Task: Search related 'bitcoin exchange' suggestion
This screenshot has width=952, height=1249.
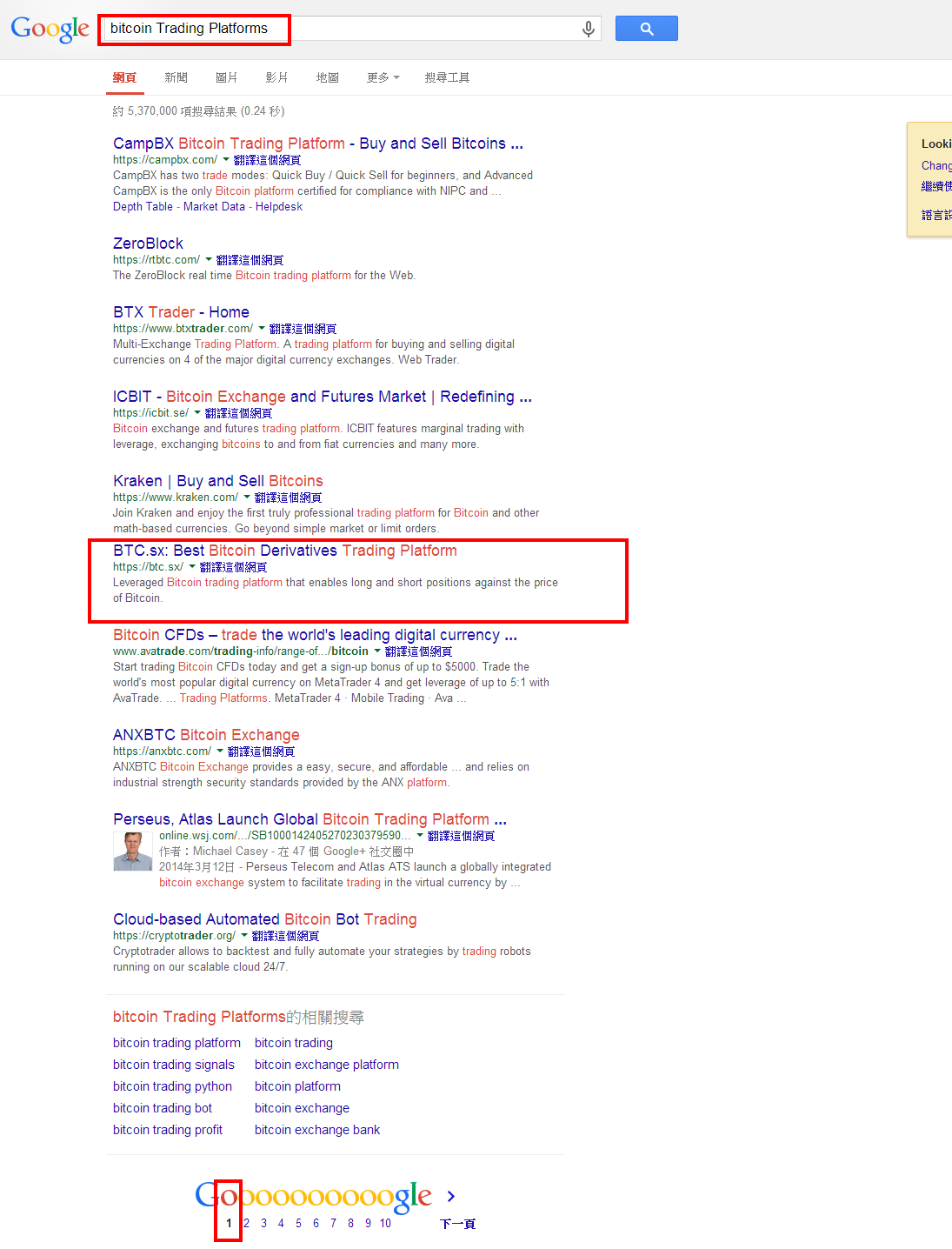Action: (302, 1108)
